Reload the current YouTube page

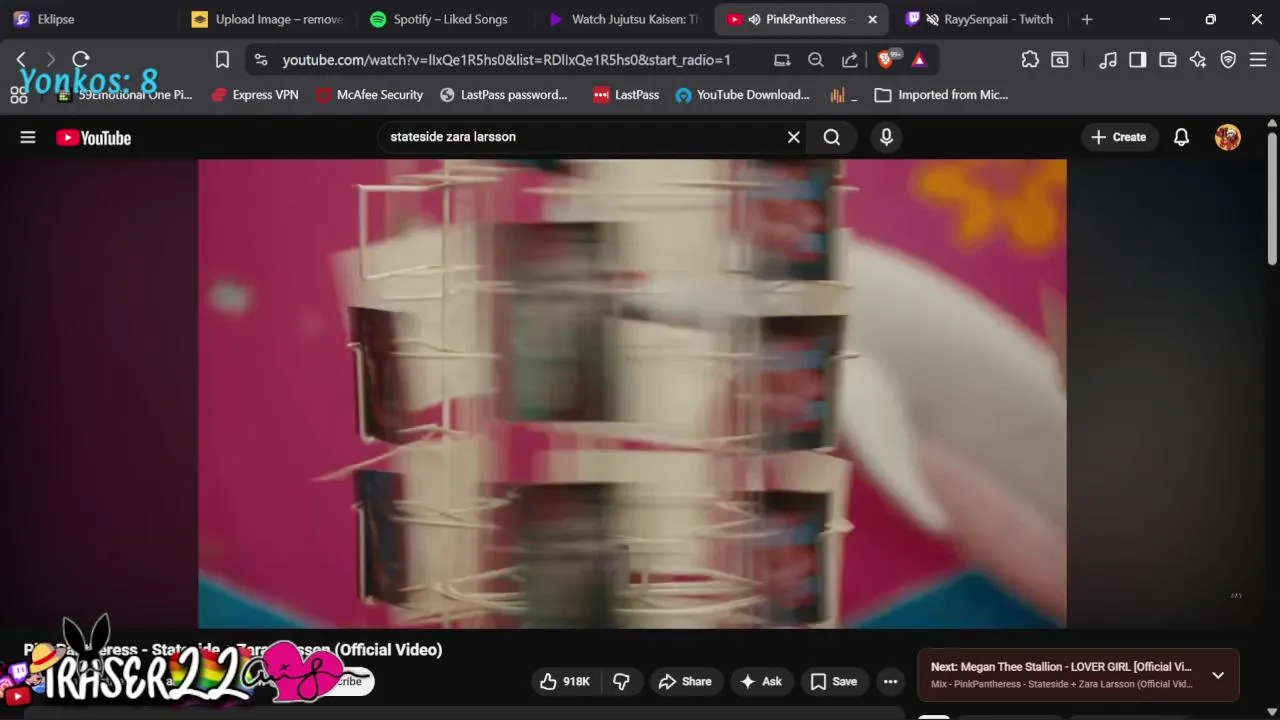(81, 60)
